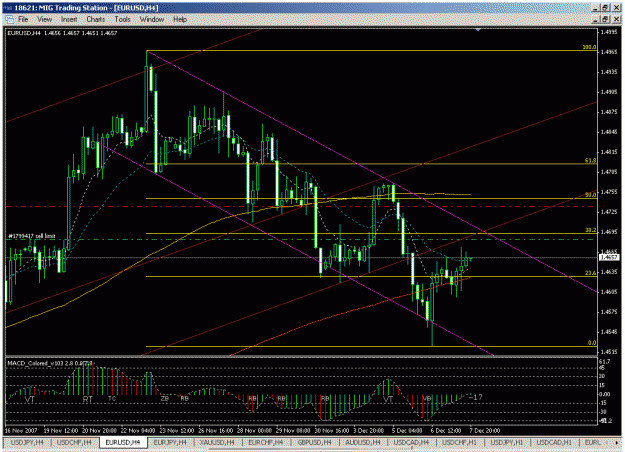The image size is (625, 452).
Task: Click the Fibonacci 100.0 level label
Action: pos(589,47)
